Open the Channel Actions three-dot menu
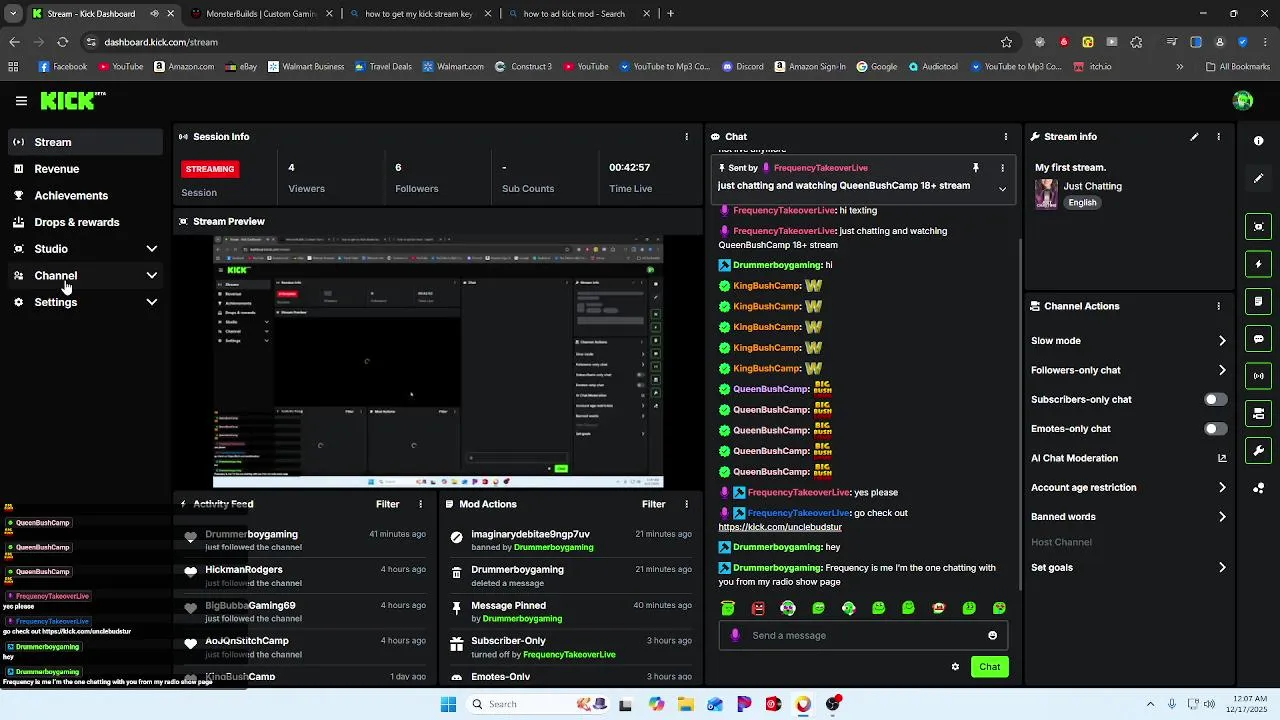The width and height of the screenshot is (1280, 720). [1218, 306]
